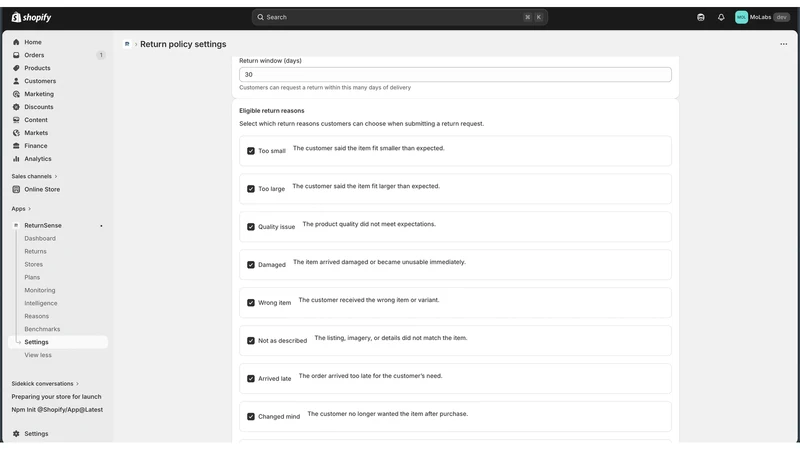Expand the Sales channels chevron

56,177
